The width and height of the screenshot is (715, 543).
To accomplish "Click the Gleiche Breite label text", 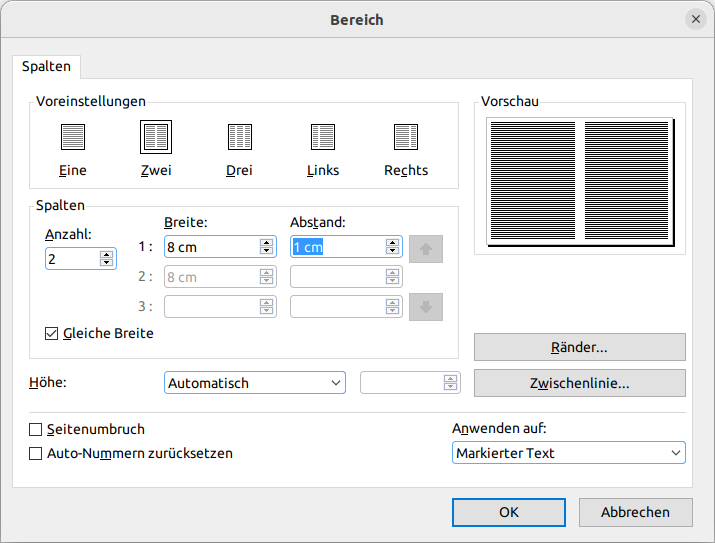I will [x=109, y=333].
